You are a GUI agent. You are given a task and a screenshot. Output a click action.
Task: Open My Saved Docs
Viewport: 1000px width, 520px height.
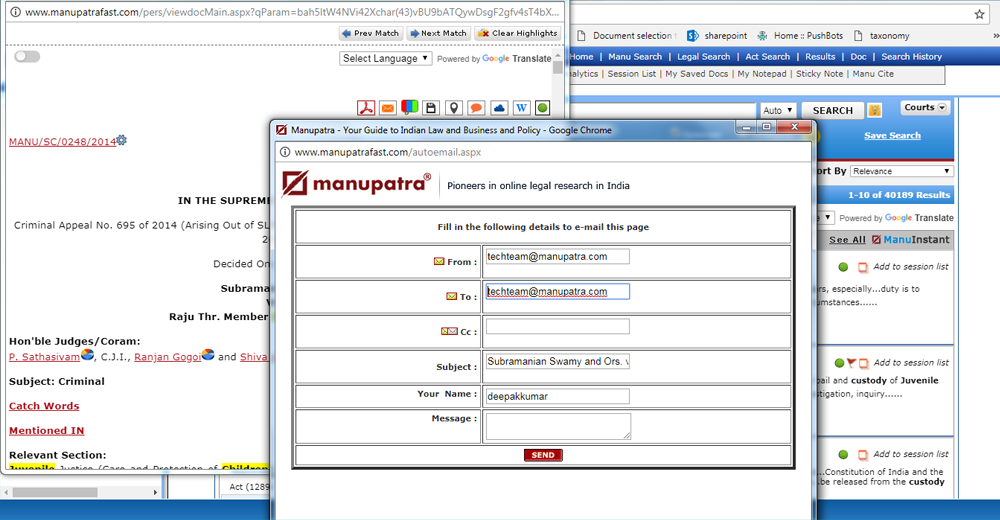696,73
